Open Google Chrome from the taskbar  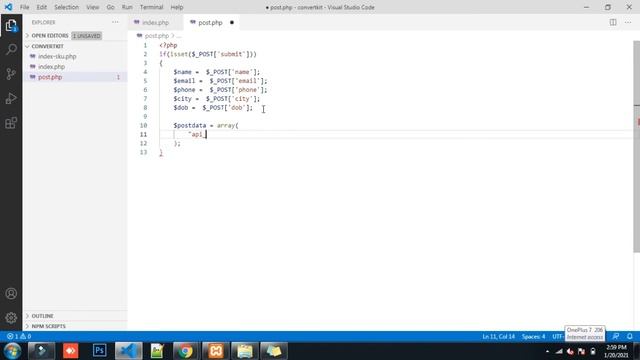click(x=185, y=351)
